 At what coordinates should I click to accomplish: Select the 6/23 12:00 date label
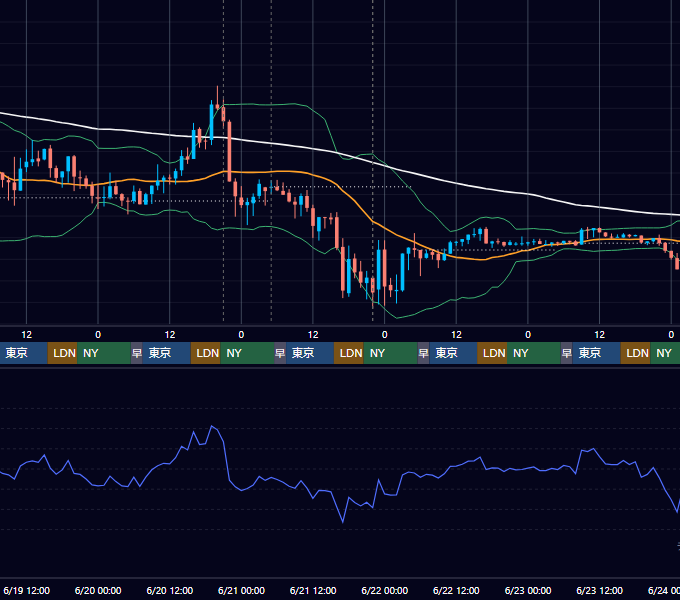pyautogui.click(x=599, y=590)
